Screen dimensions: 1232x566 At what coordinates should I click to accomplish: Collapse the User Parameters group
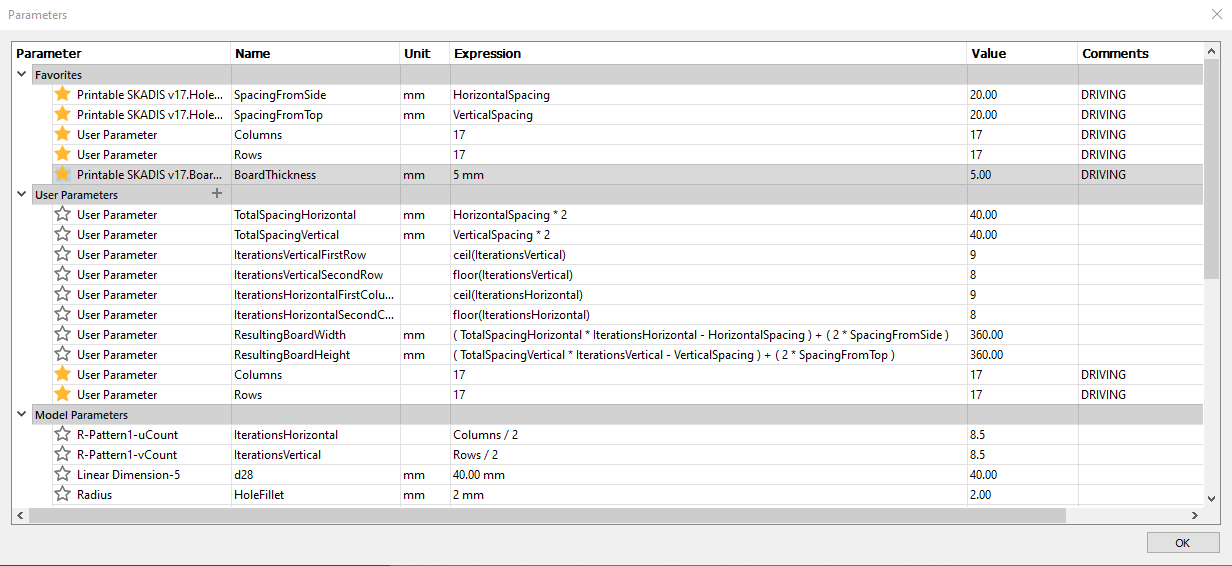click(22, 194)
